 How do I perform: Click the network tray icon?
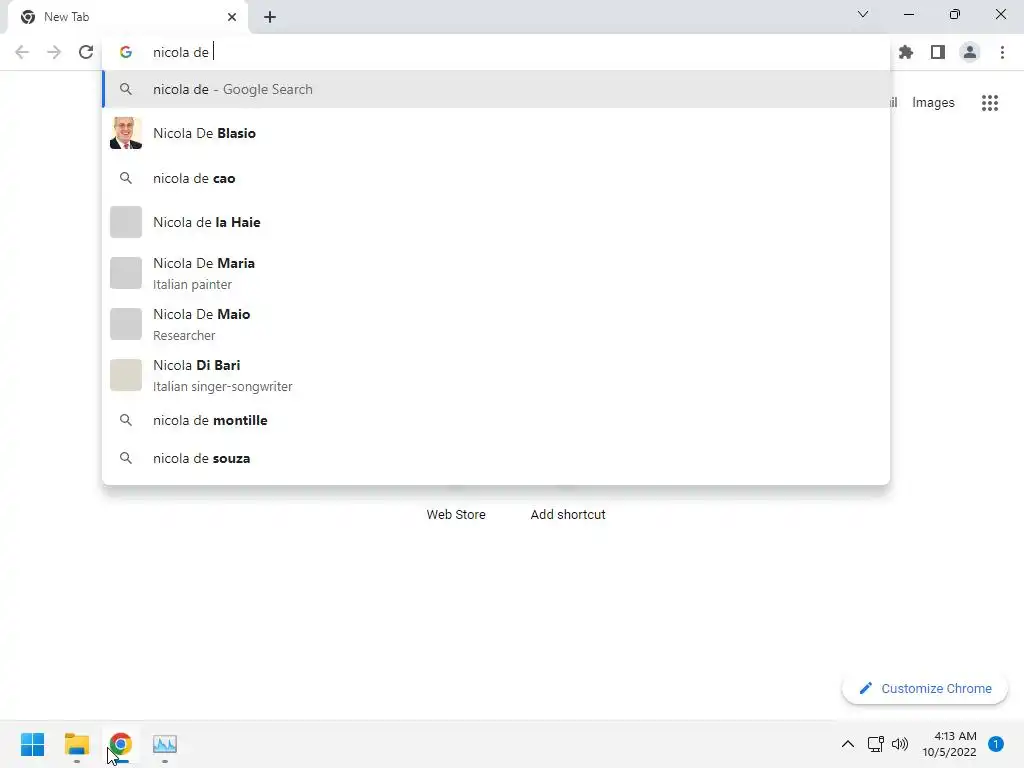point(876,744)
